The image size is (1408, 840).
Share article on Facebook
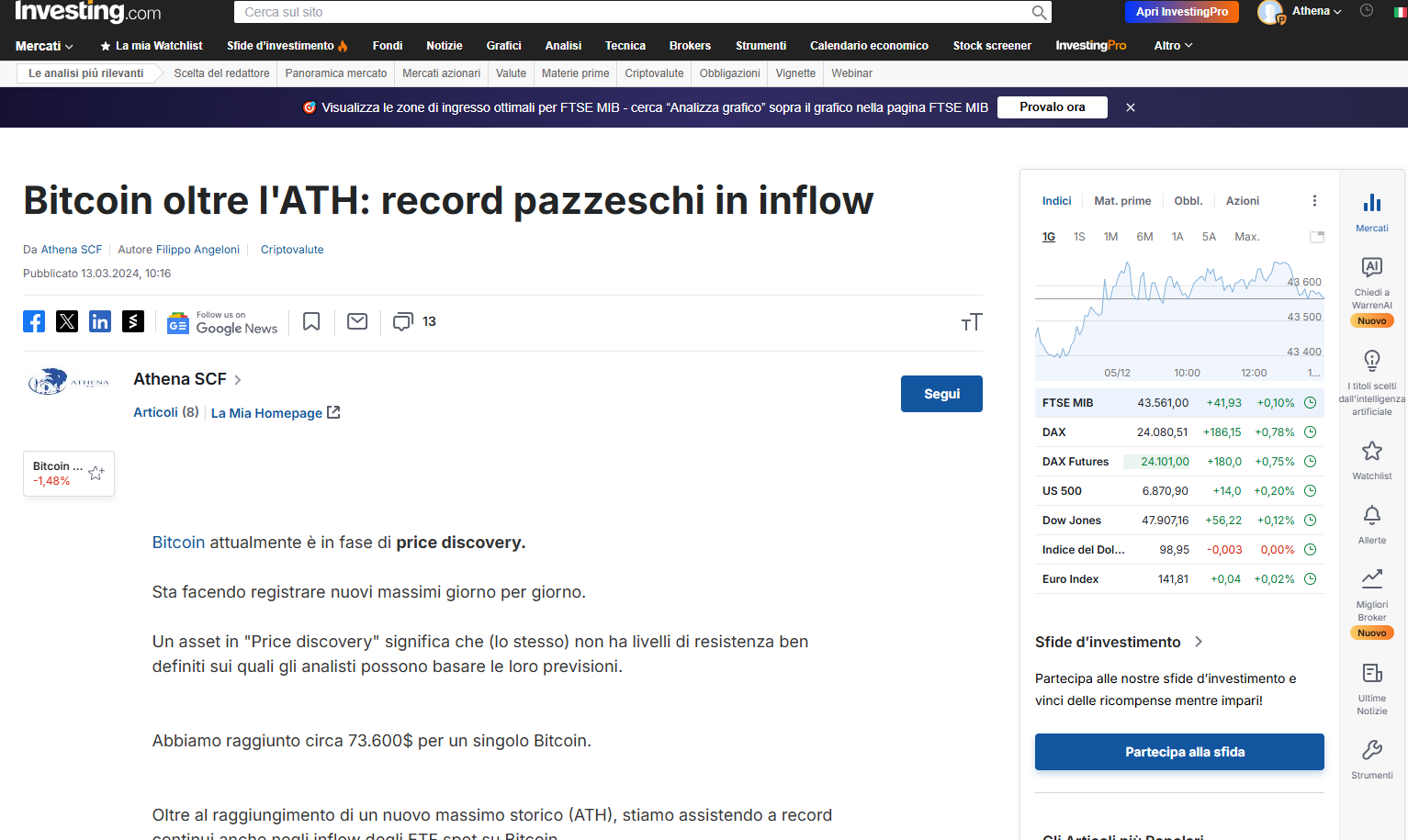coord(34,321)
